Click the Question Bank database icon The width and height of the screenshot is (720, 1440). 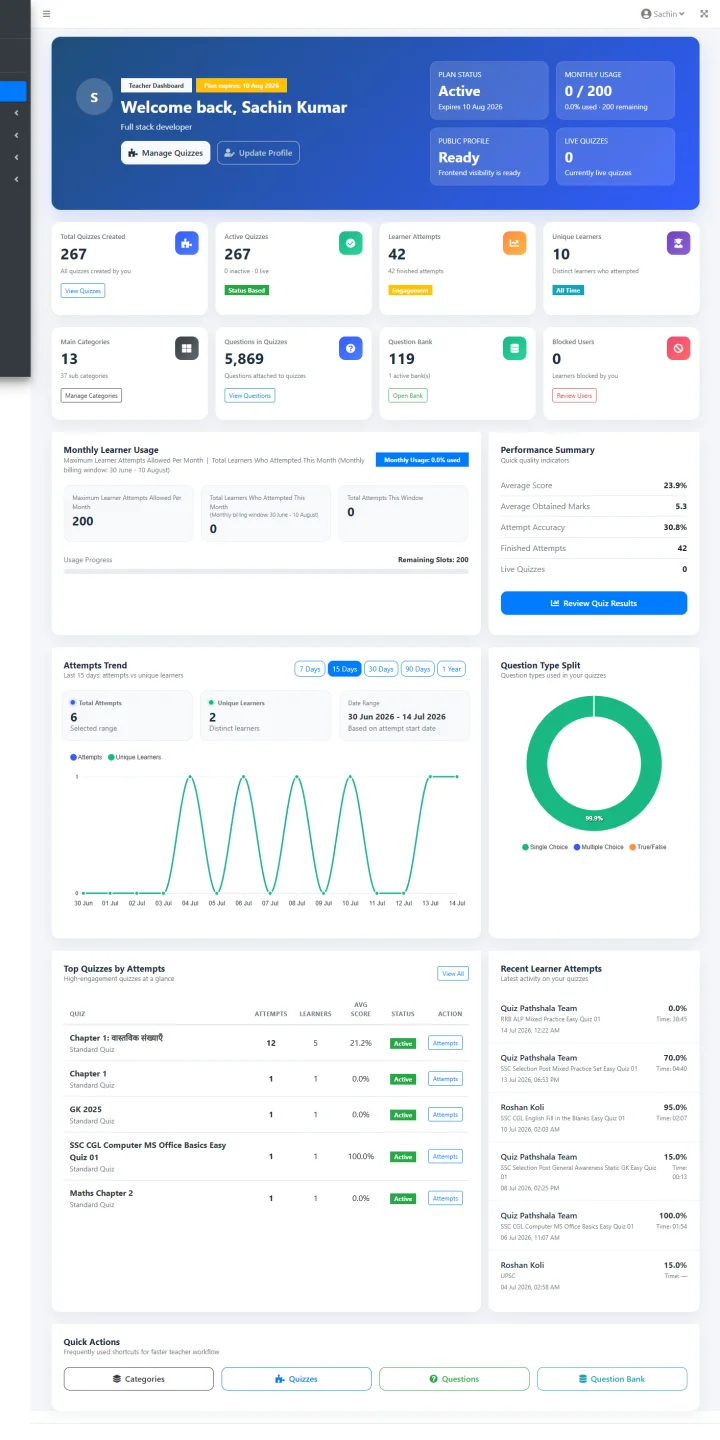pyautogui.click(x=514, y=347)
